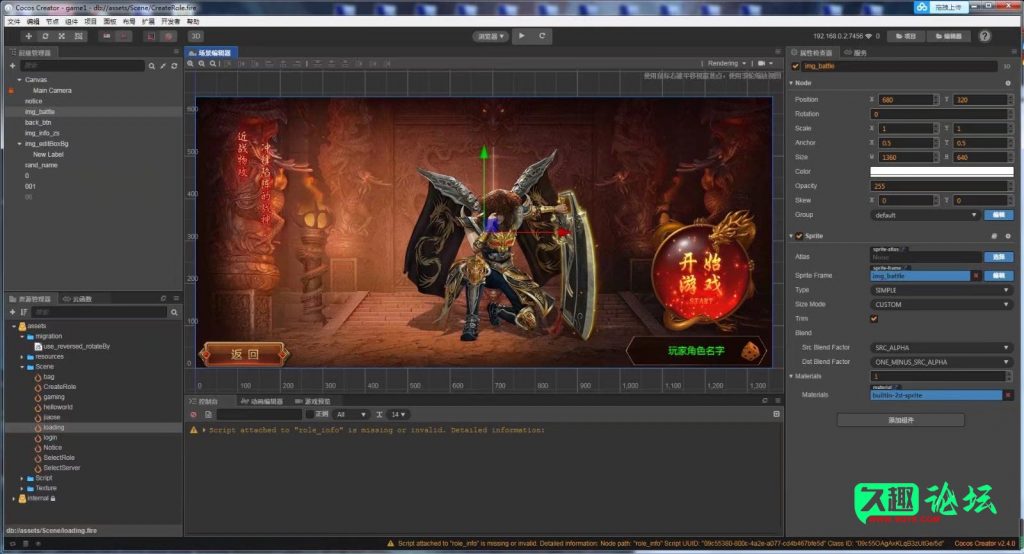The image size is (1024, 554).
Task: Click the refresh icon in hierarchy panel
Action: click(x=174, y=66)
